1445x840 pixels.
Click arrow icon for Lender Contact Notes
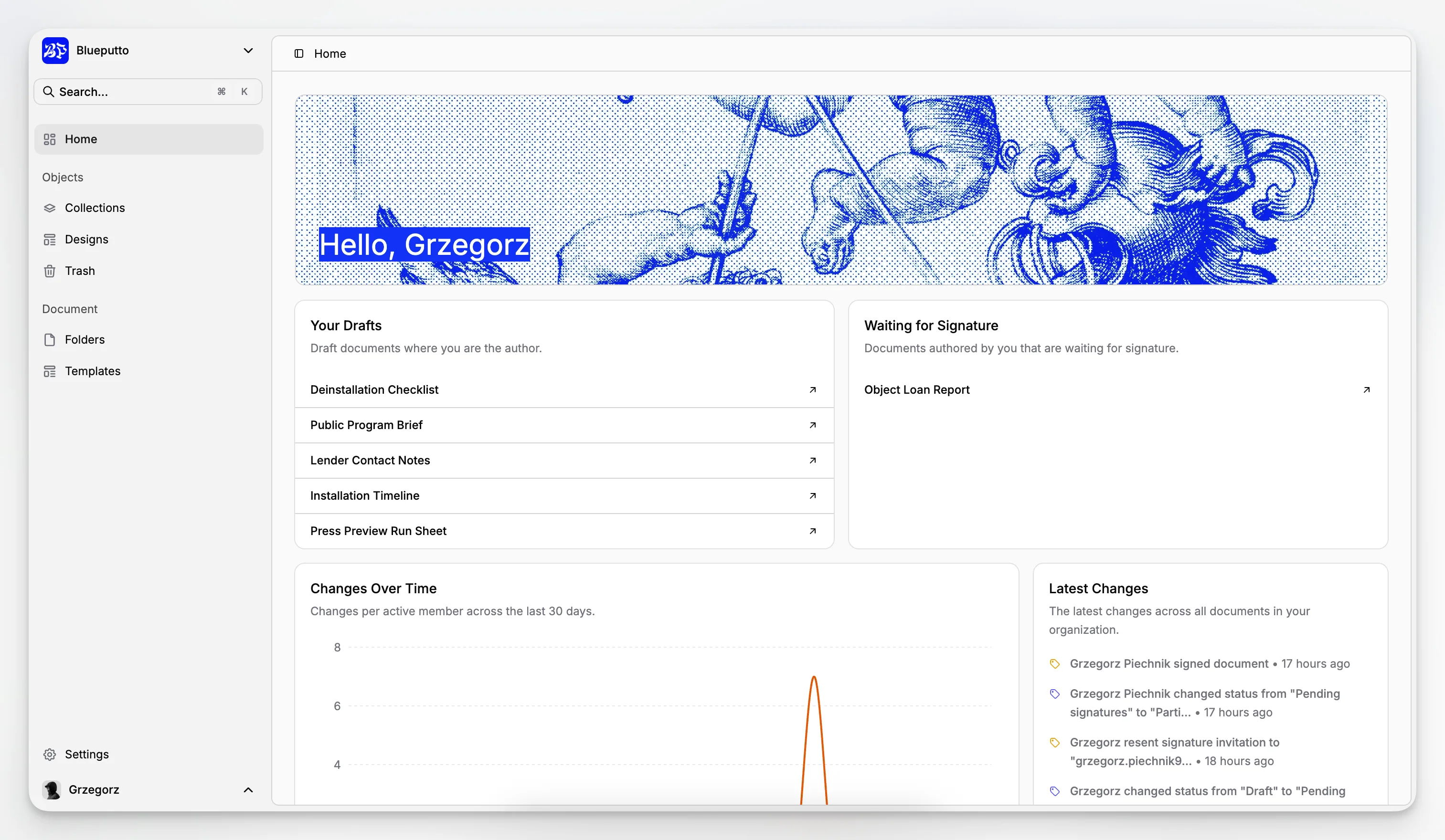812,460
